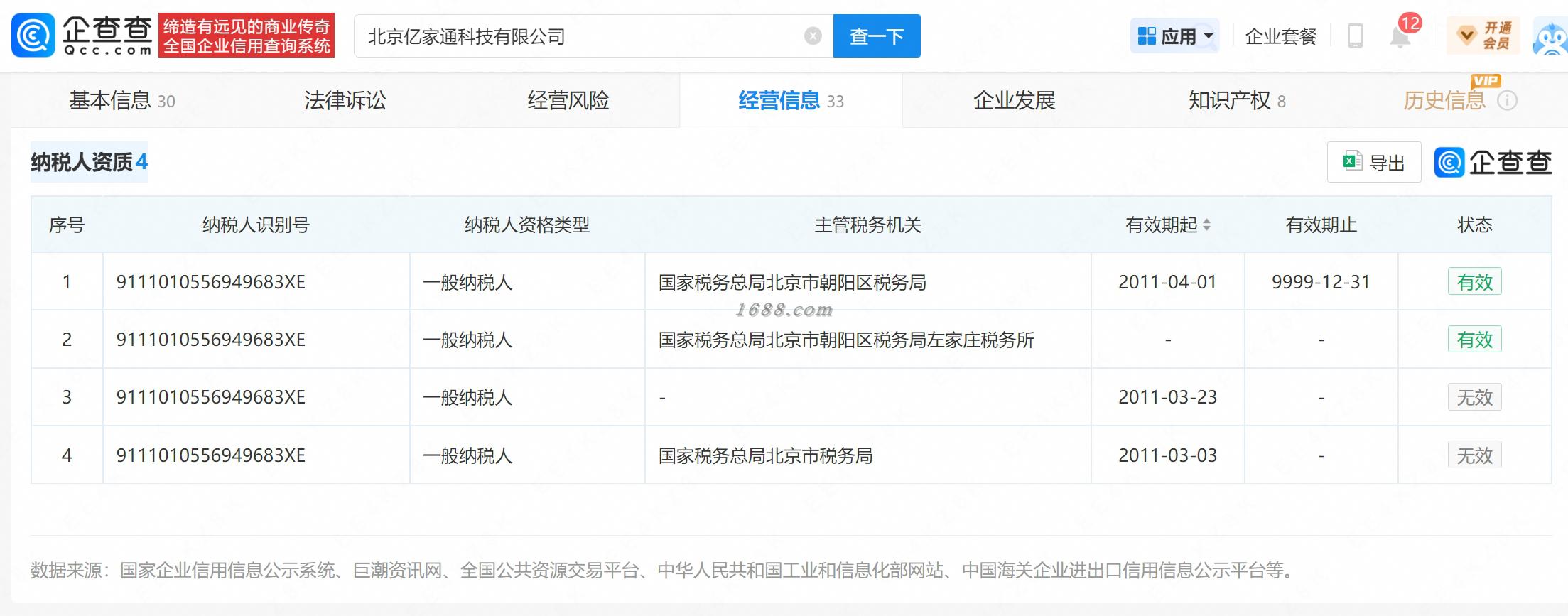The height and width of the screenshot is (616, 1568).
Task: Open the 历史信息 VIP tab
Action: click(x=1444, y=101)
